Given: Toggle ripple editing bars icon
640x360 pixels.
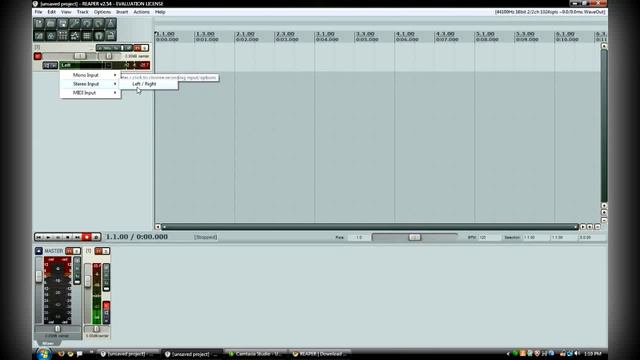Looking at the screenshot, I should 62,36.
